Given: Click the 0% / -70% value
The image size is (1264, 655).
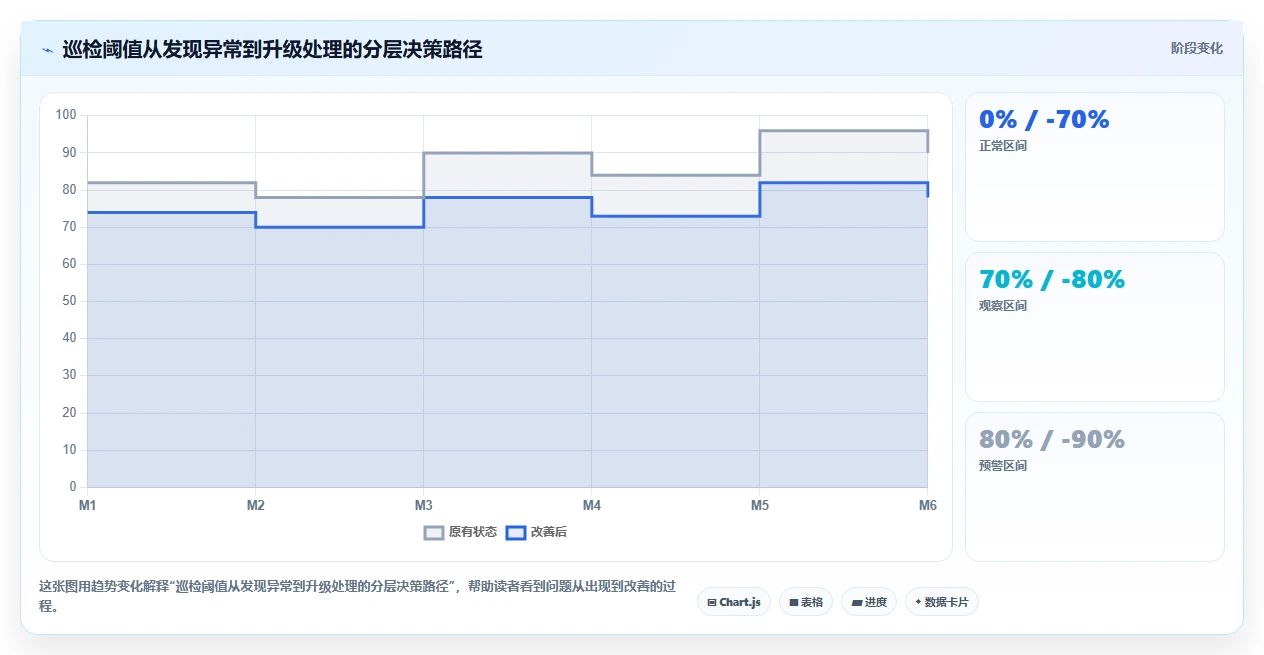Looking at the screenshot, I should [1044, 120].
